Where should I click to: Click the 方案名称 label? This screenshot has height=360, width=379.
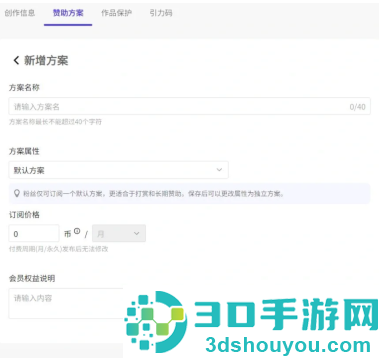(24, 88)
